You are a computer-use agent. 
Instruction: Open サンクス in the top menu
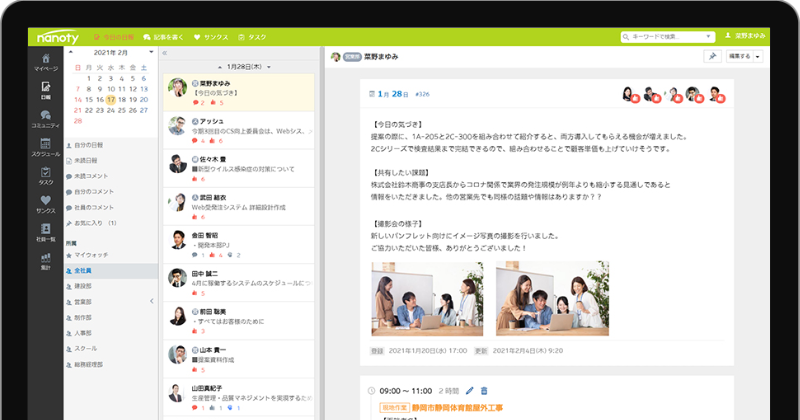click(211, 37)
